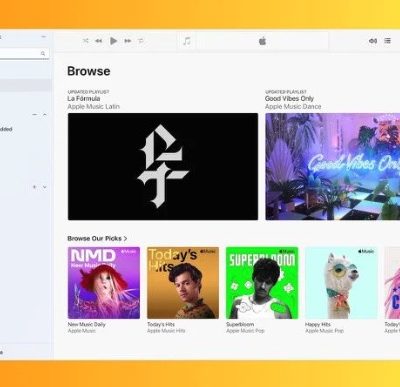Screen dimensions: 400x387
Task: Click the Apple logo in now-playing bar
Action: 262,41
